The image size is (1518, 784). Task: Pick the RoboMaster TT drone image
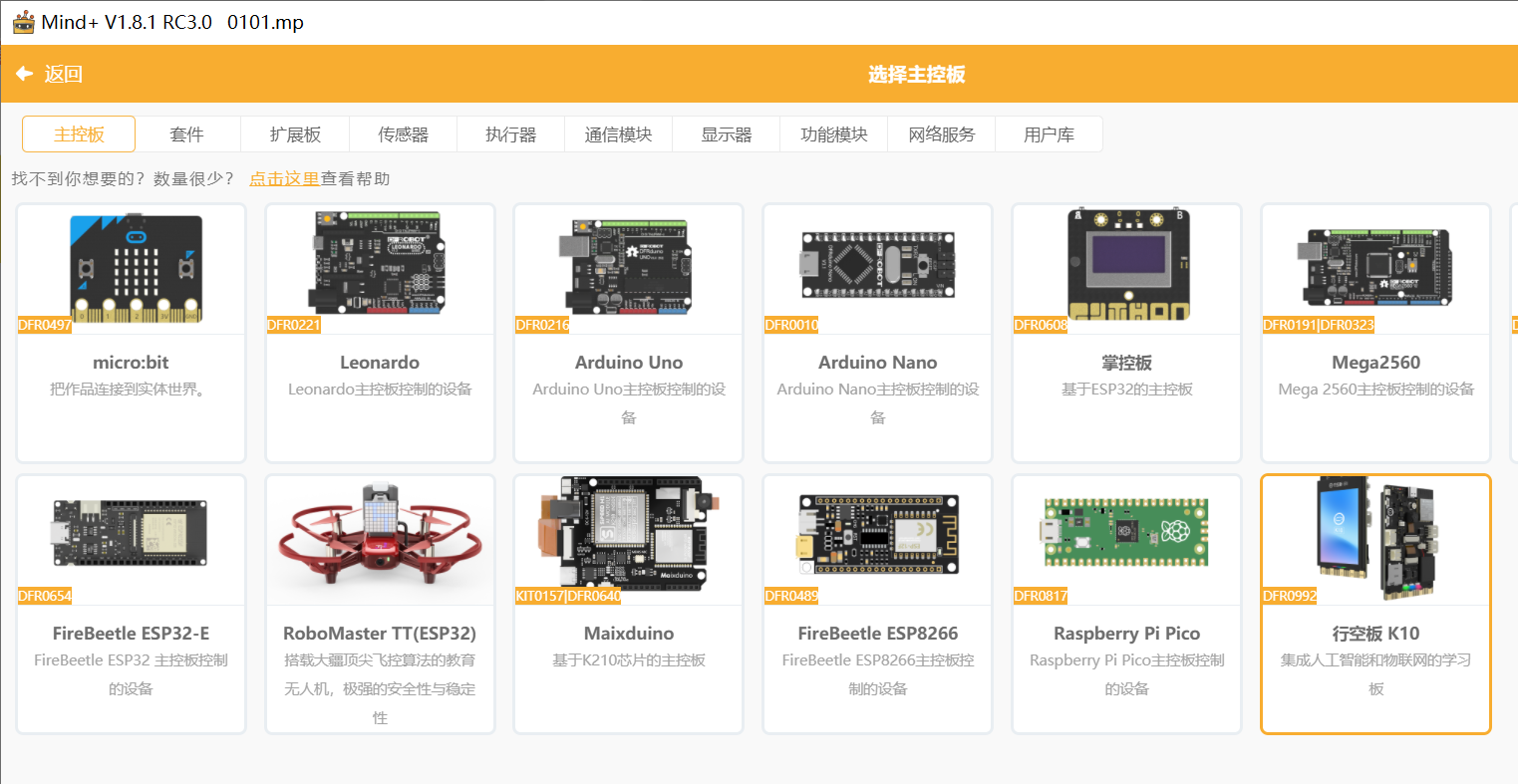click(380, 538)
